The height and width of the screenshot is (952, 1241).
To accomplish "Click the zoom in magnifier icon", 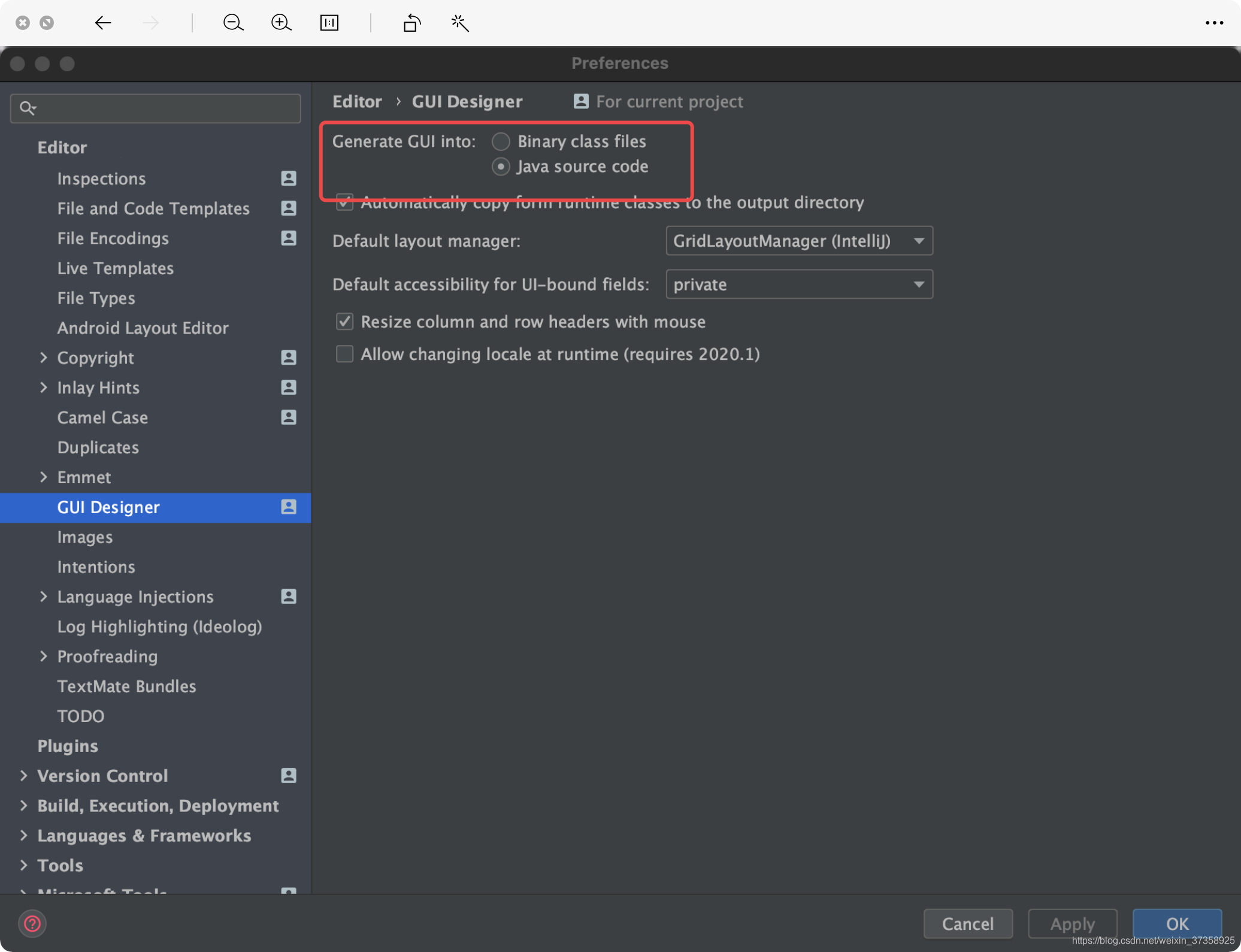I will (x=281, y=23).
